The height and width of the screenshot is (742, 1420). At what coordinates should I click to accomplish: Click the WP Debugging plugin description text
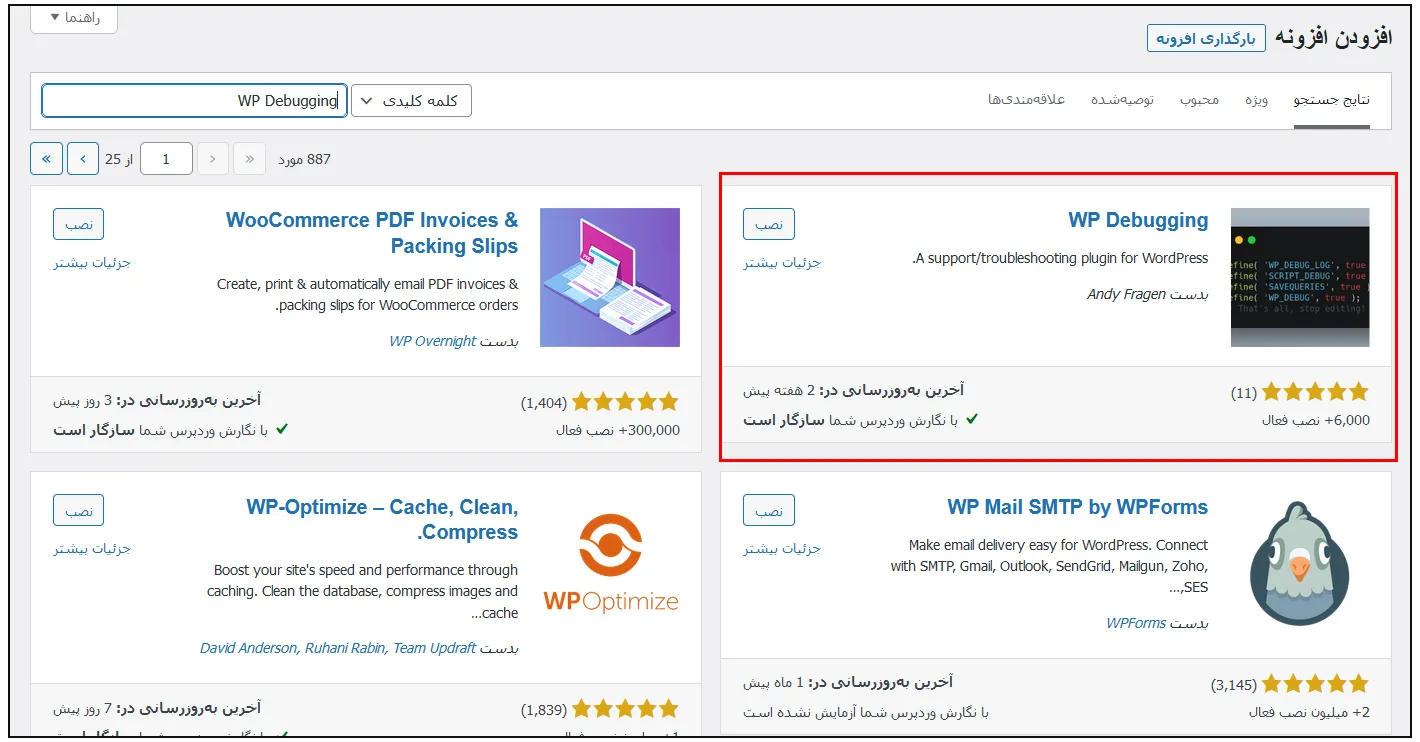pos(1061,258)
